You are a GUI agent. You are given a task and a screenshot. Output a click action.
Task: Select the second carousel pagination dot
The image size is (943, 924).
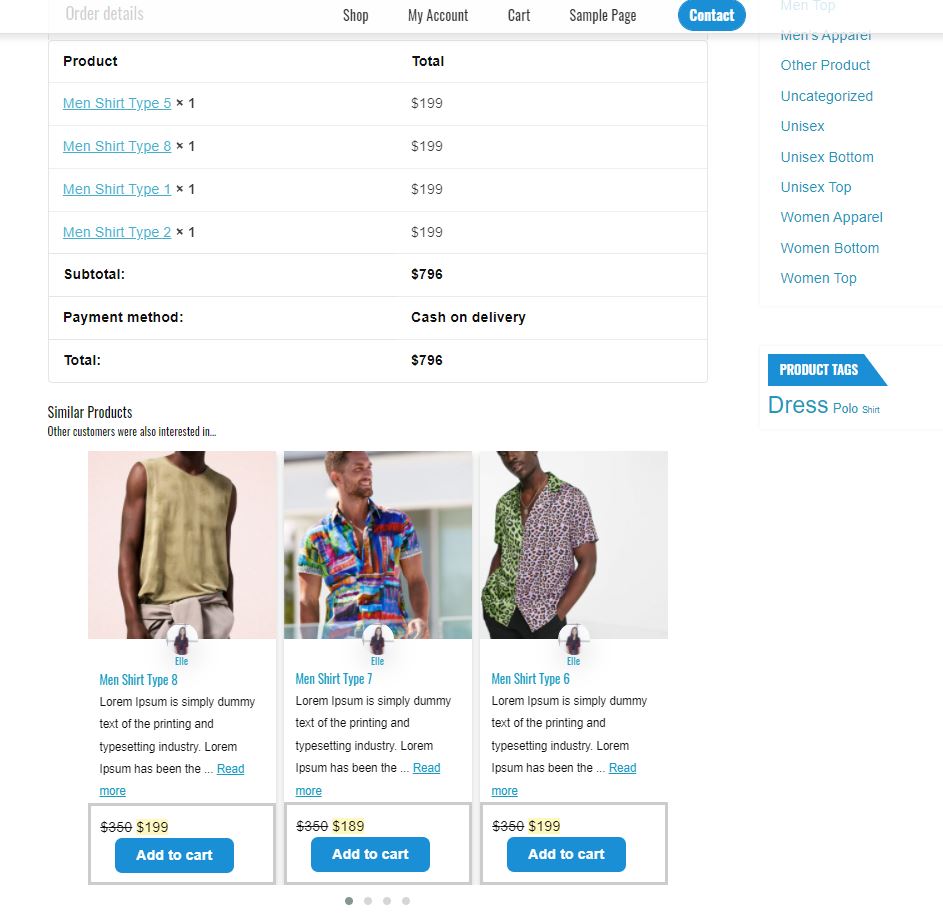point(368,901)
